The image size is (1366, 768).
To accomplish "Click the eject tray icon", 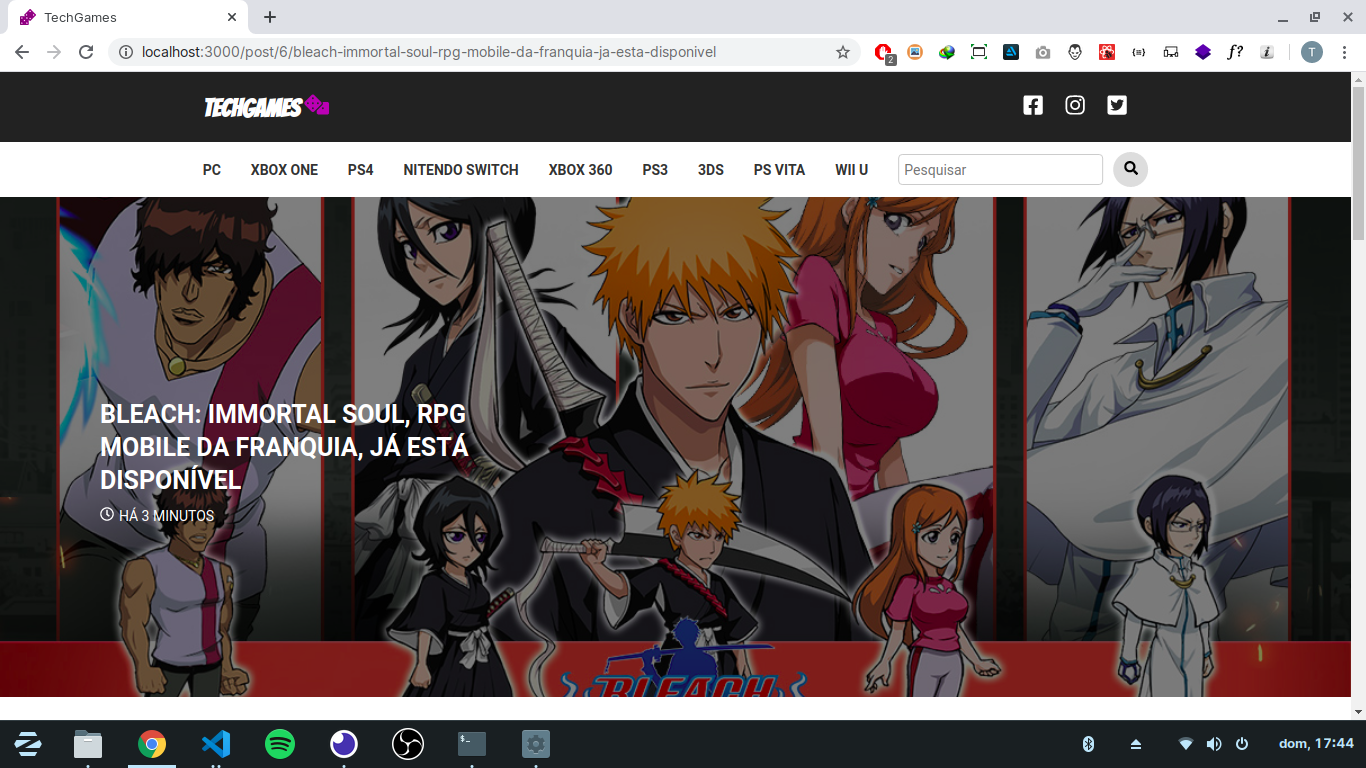I will [x=1136, y=744].
